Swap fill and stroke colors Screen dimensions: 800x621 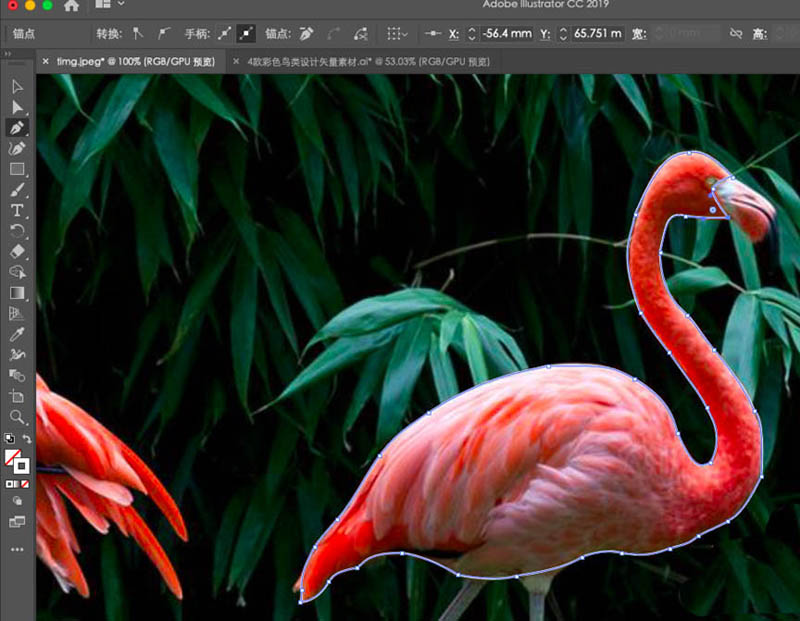[x=27, y=440]
